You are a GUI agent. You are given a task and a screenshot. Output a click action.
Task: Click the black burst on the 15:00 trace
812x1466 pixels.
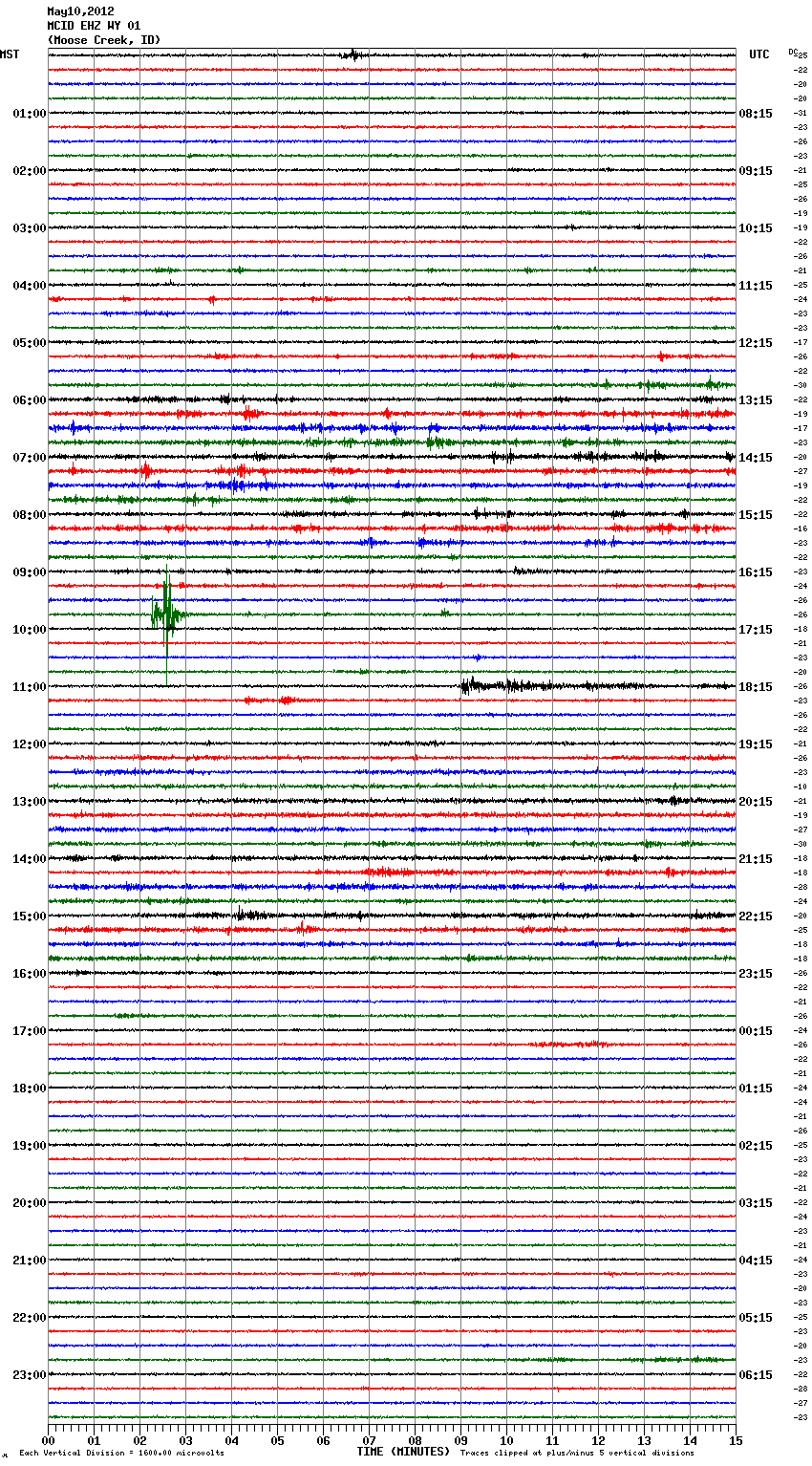250,916
